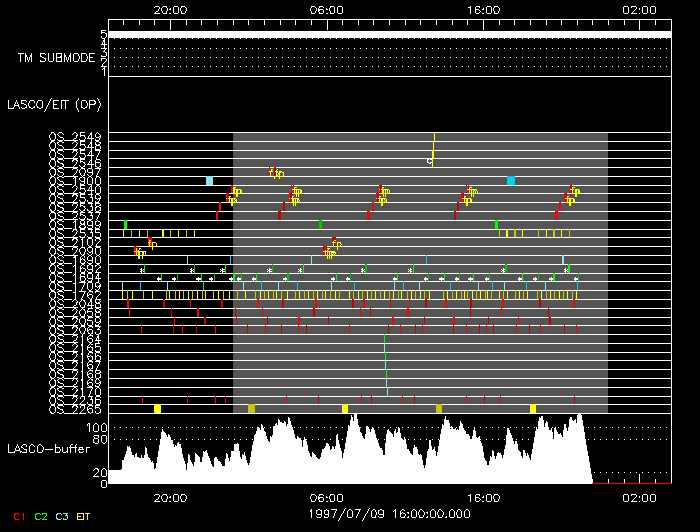The image size is (700, 532).
Task: Select the OS_1900 row label
Action: click(x=75, y=181)
